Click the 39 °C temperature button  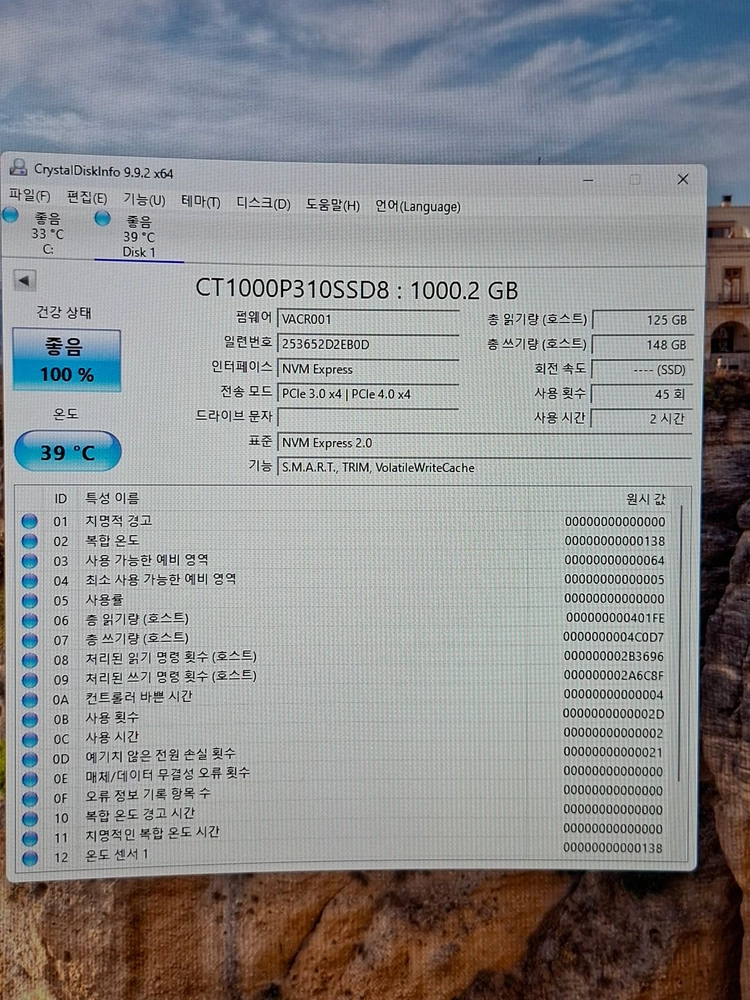click(67, 451)
